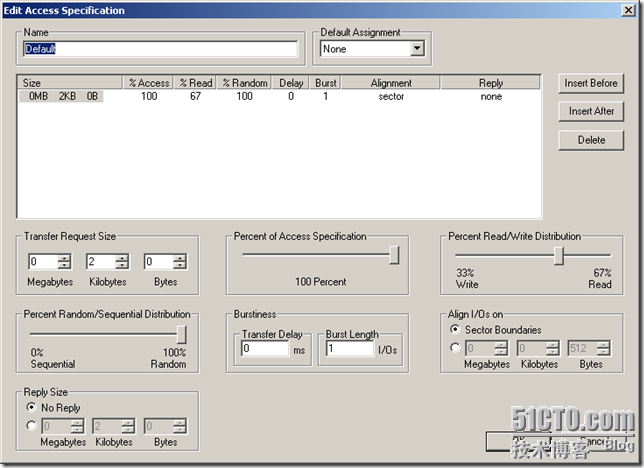Close the Edit Access Specification dialog
Image resolution: width=644 pixels, height=468 pixels.
tap(628, 10)
